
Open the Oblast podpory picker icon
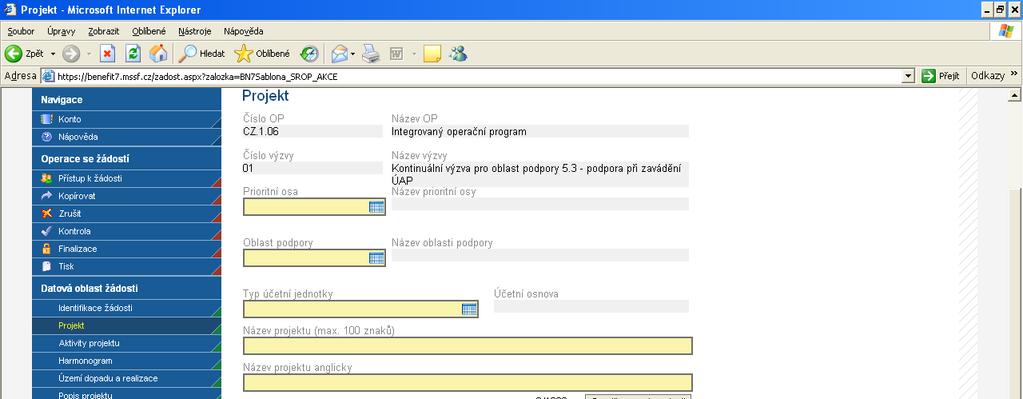(x=376, y=258)
